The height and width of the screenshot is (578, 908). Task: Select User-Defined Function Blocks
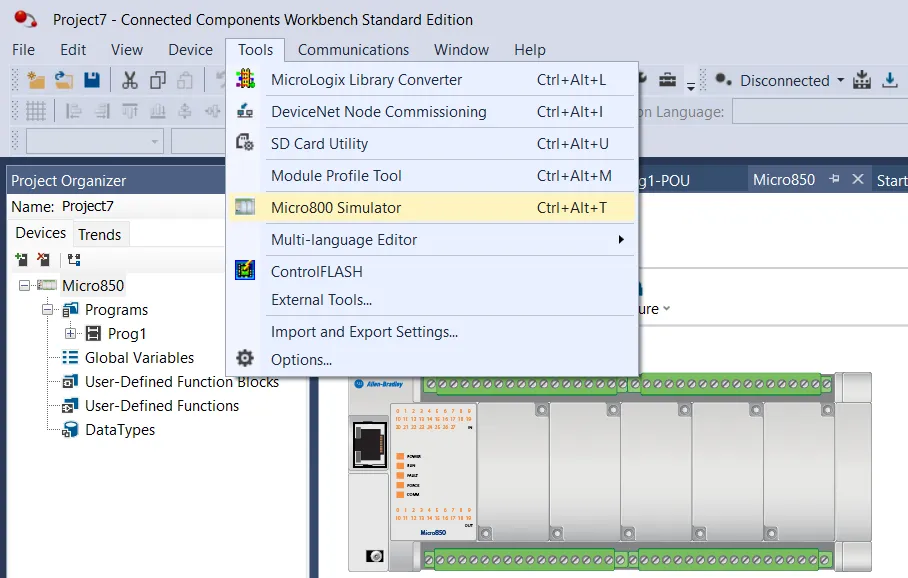[x=182, y=382]
